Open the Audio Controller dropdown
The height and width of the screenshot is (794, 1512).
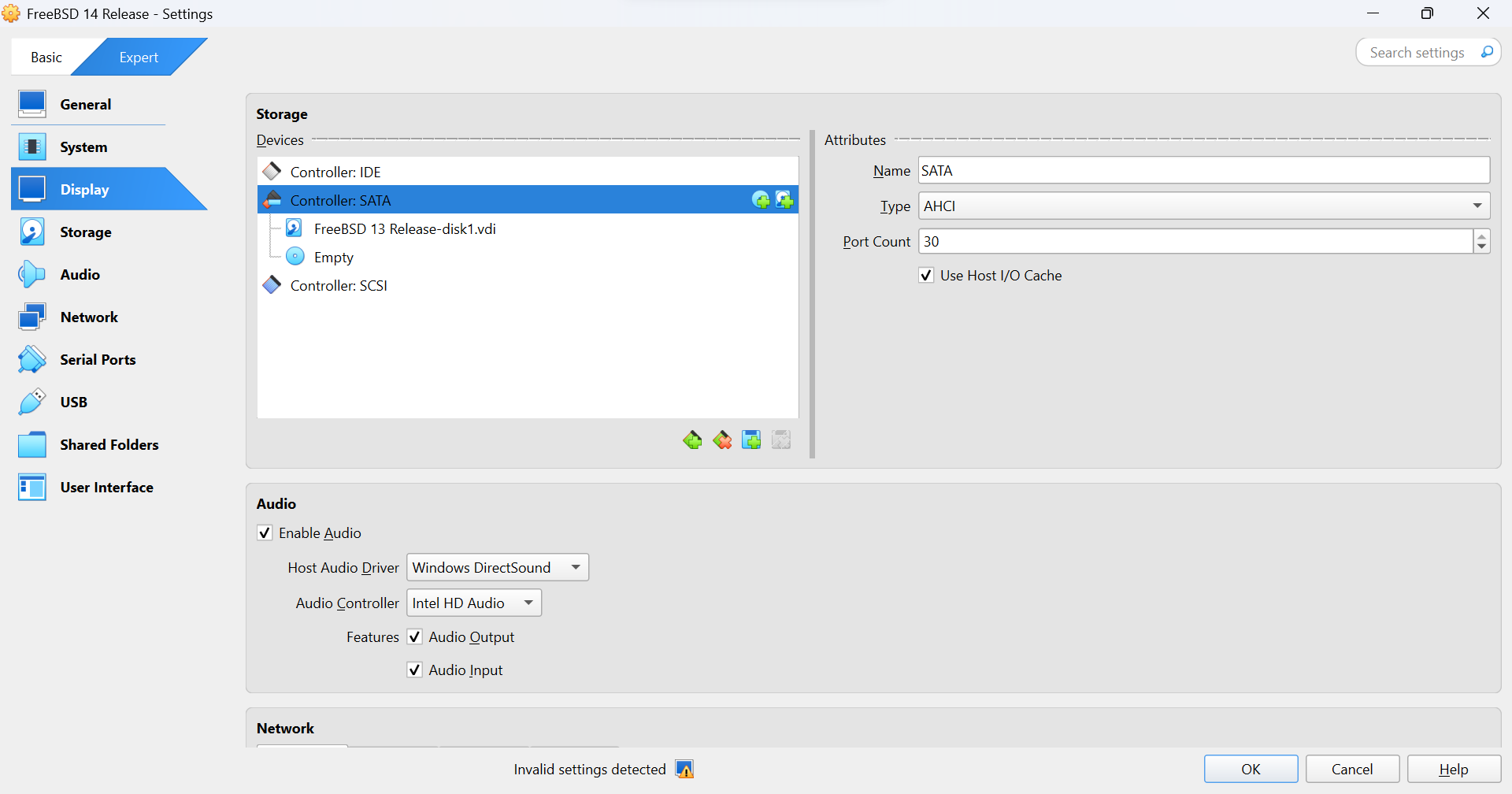pyautogui.click(x=474, y=603)
